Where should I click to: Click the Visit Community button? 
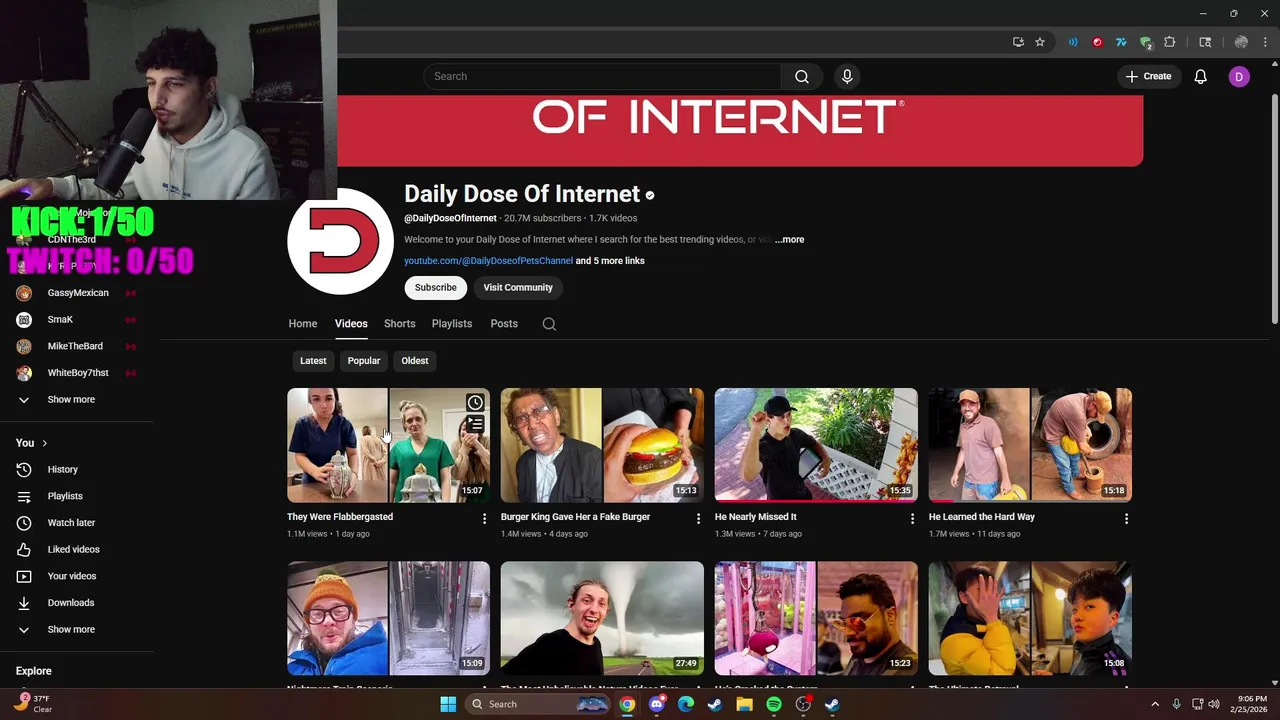518,288
